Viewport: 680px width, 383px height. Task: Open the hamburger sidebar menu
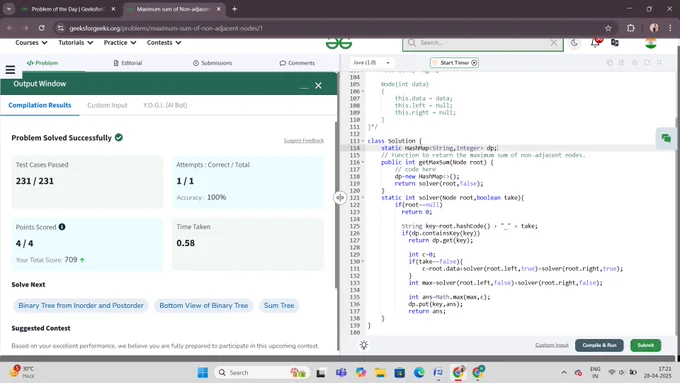pyautogui.click(x=10, y=69)
